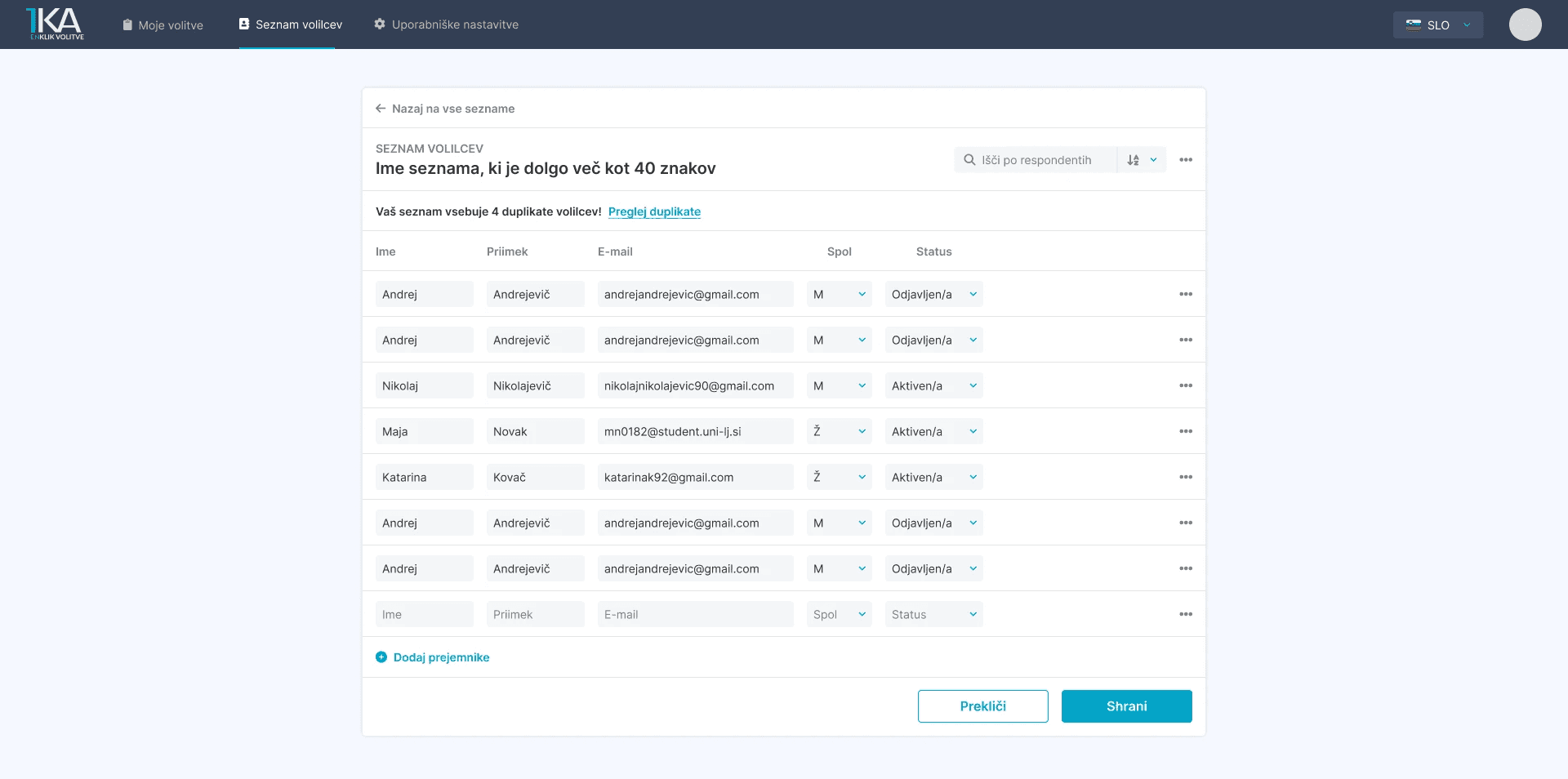Click the 'Ime' column header

385,252
